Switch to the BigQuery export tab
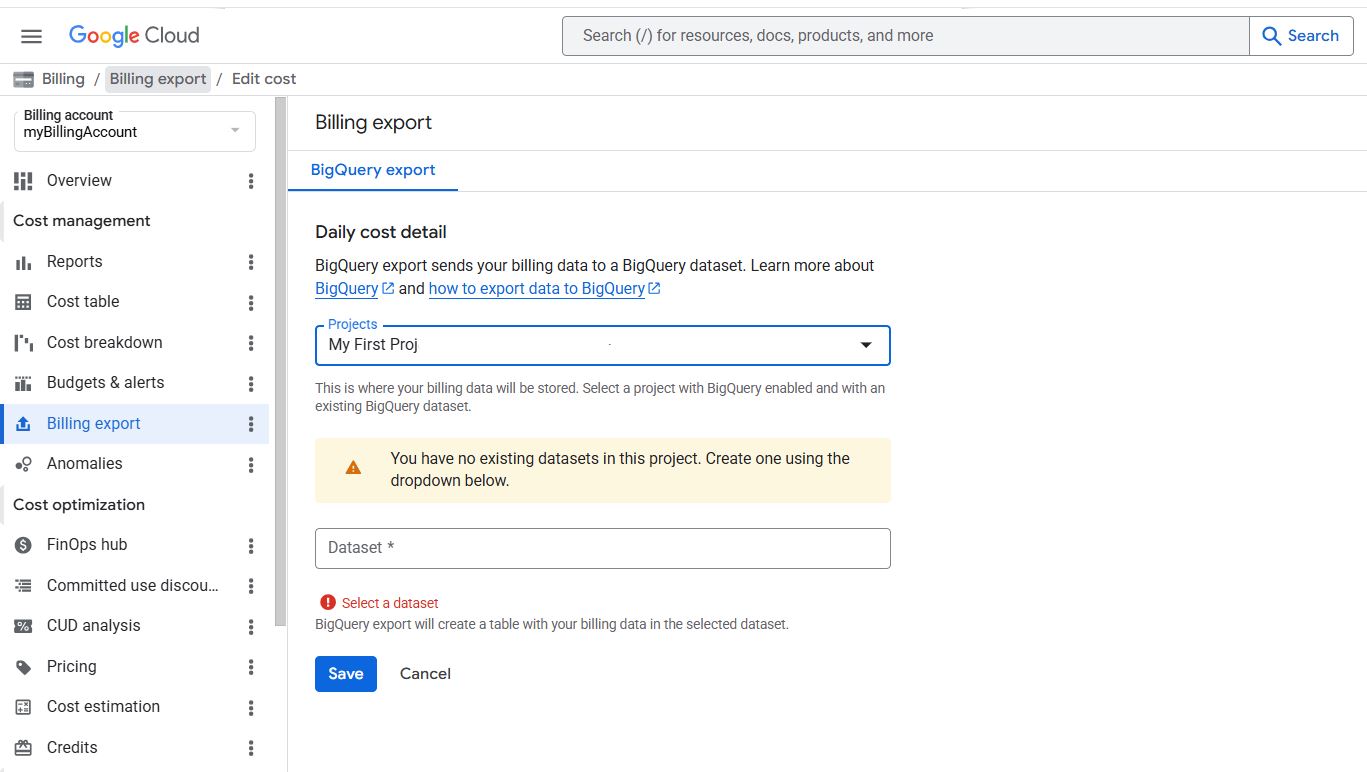 tap(373, 170)
